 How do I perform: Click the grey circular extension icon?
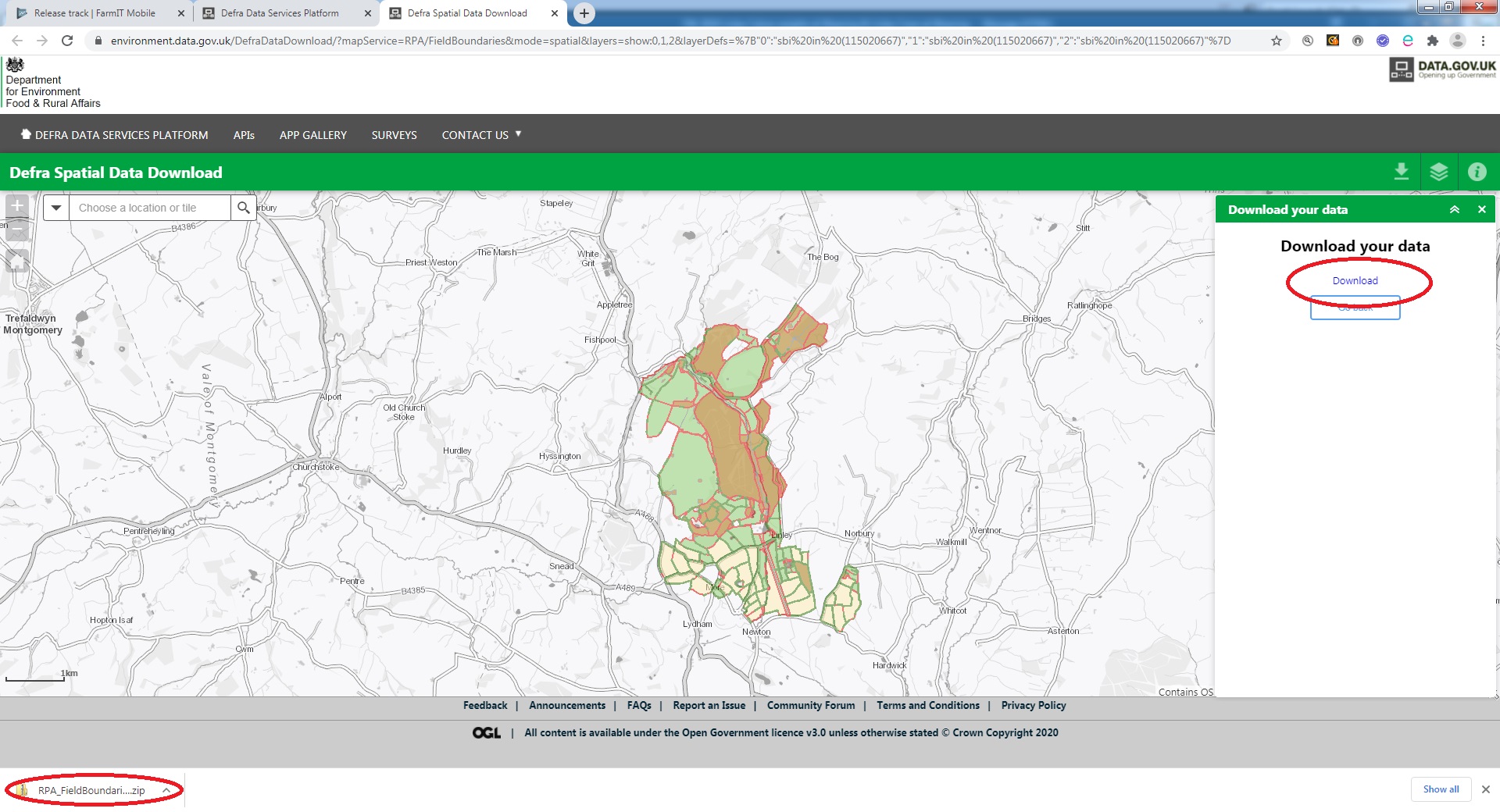point(1358,41)
